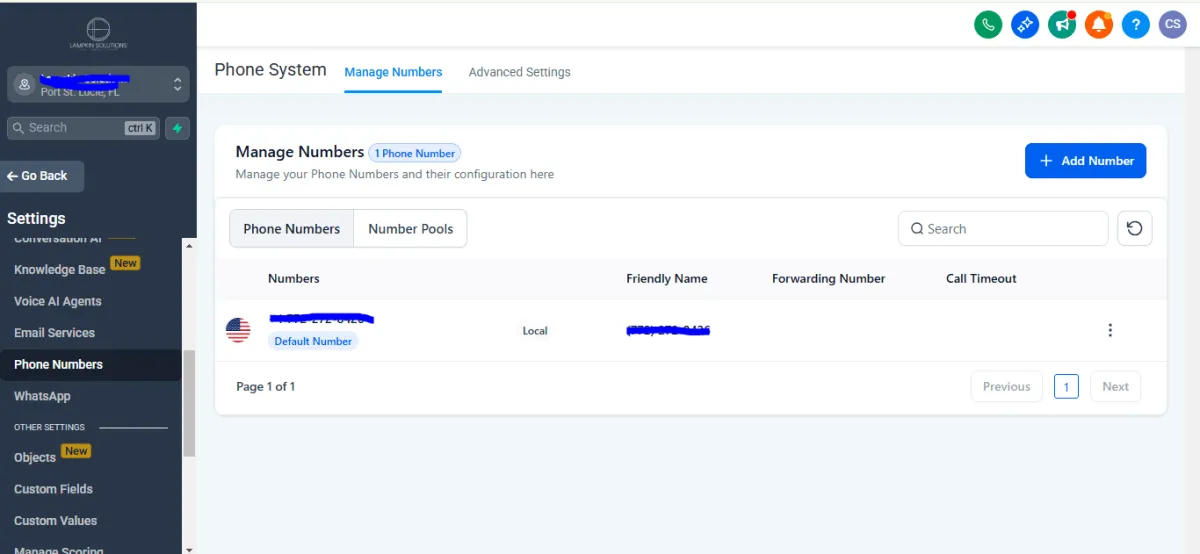Click the Numbers column header
Screen dimensions: 1200x554
coord(294,279)
